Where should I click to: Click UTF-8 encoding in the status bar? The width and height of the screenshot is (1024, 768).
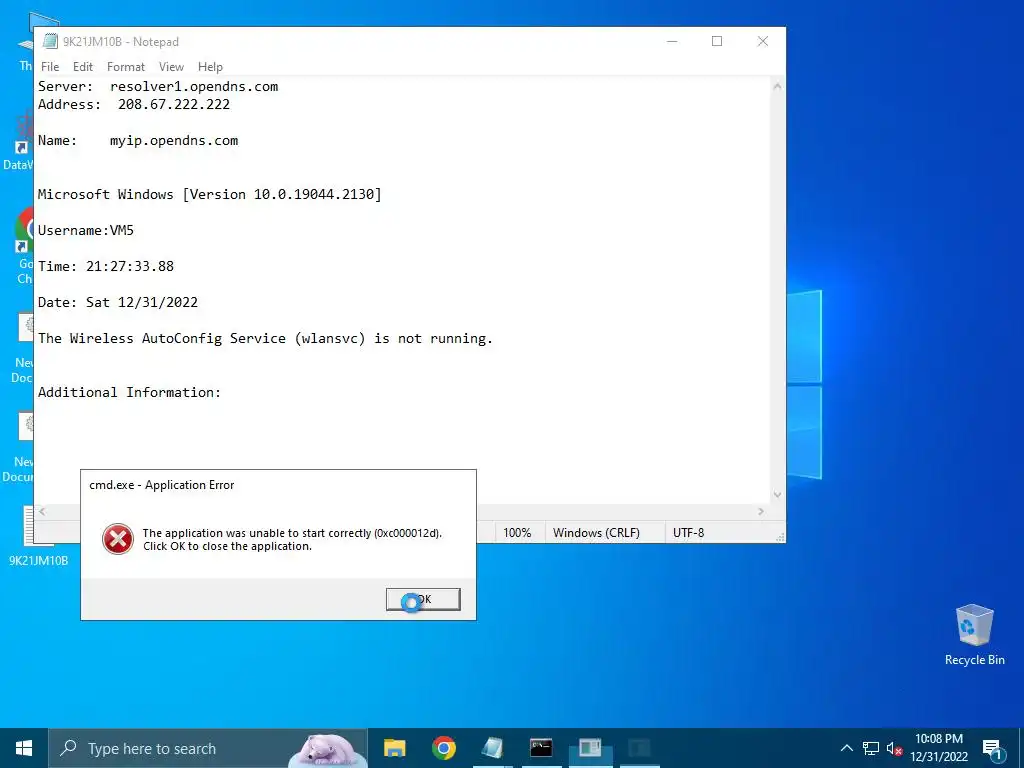[x=688, y=533]
